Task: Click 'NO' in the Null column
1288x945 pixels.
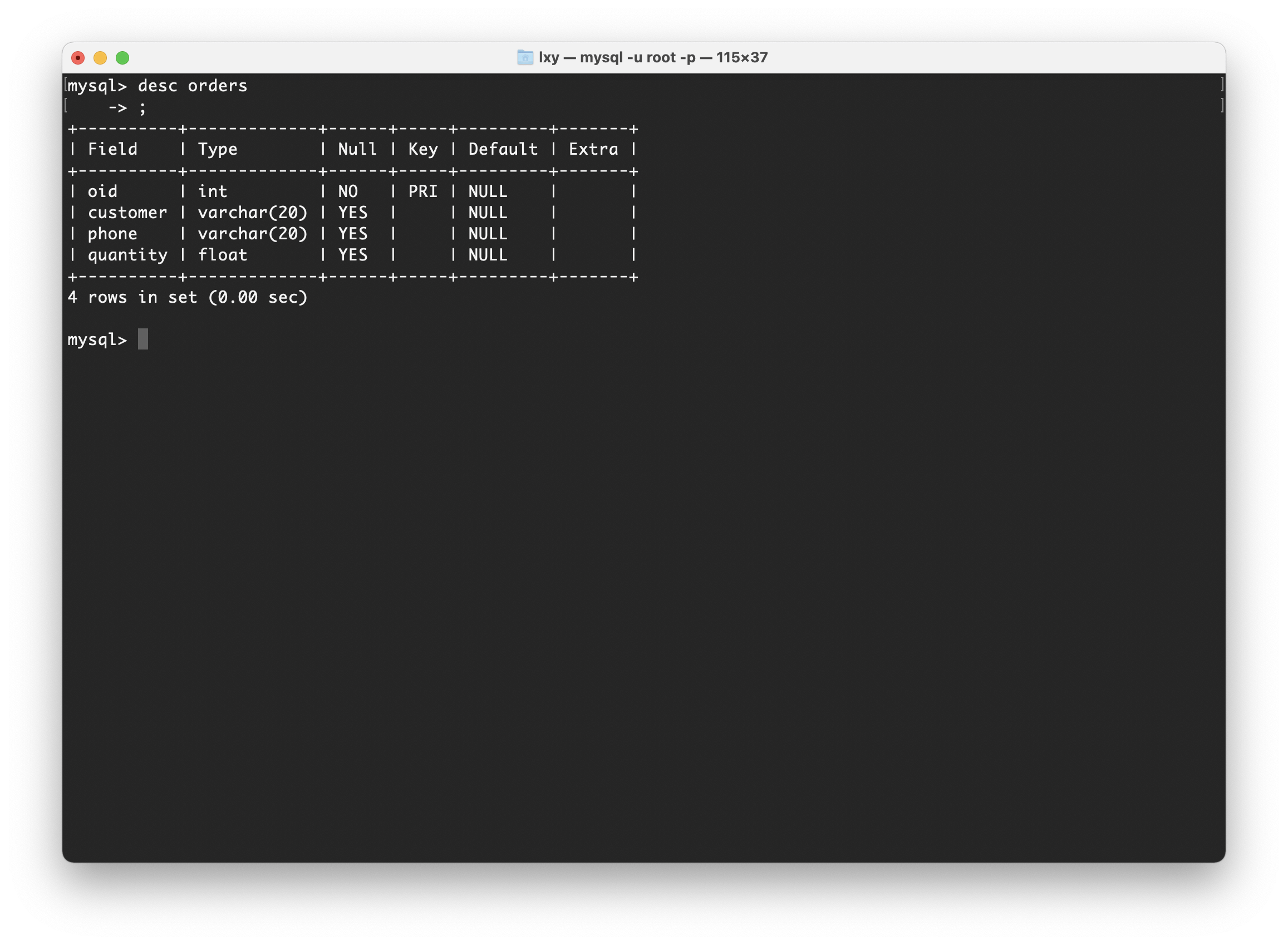Action: pyautogui.click(x=348, y=191)
